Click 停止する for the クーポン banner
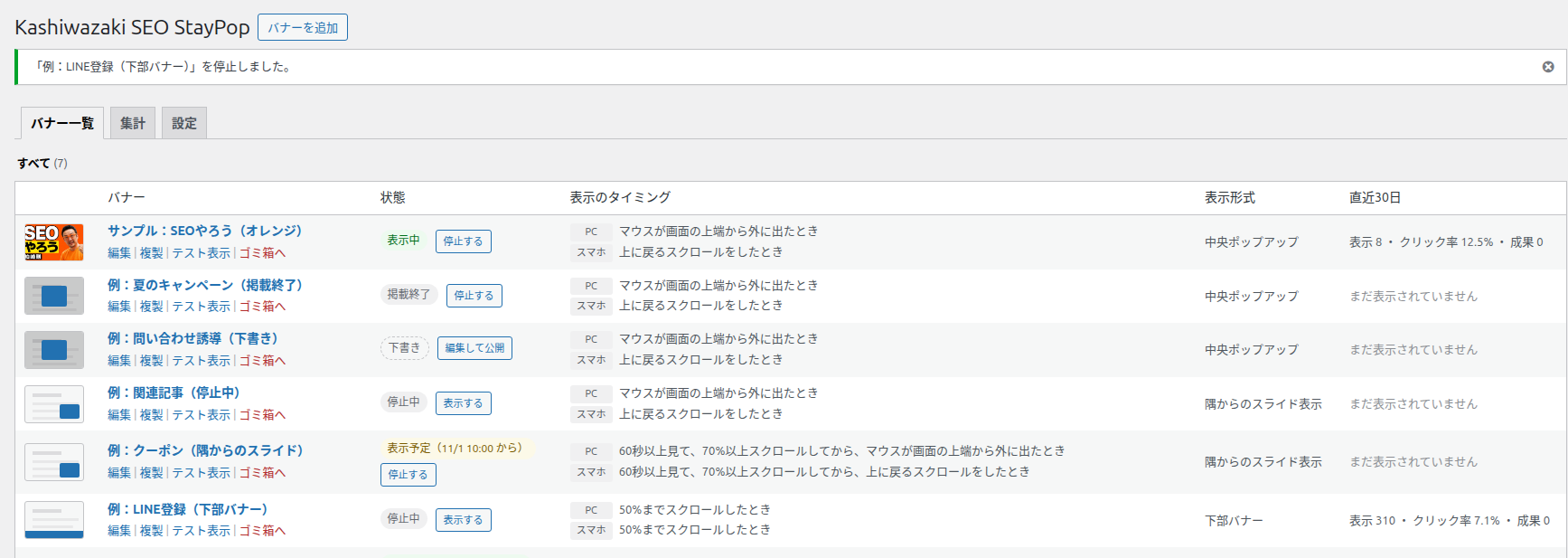 (x=408, y=475)
